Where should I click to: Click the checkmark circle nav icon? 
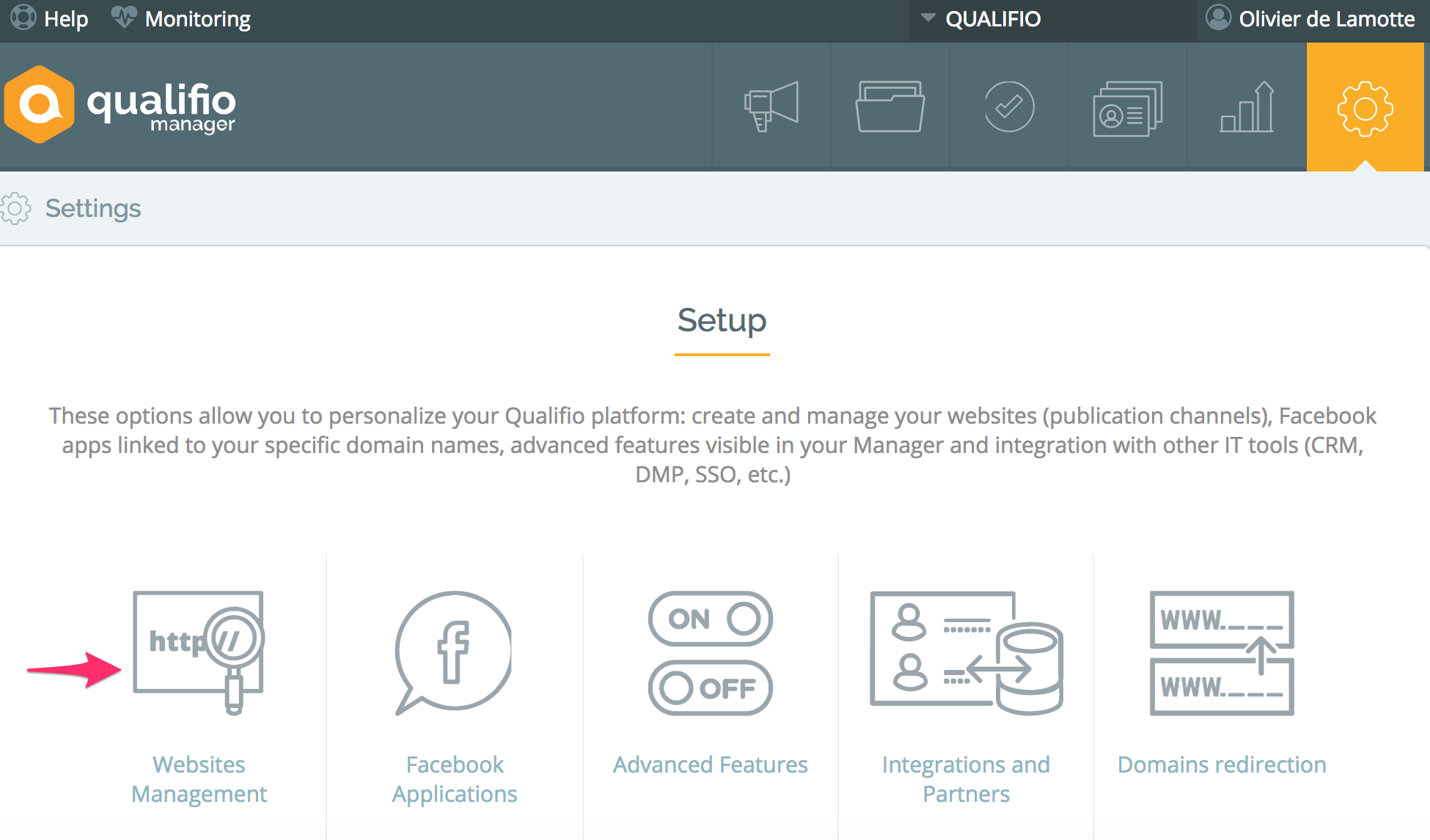point(1009,107)
